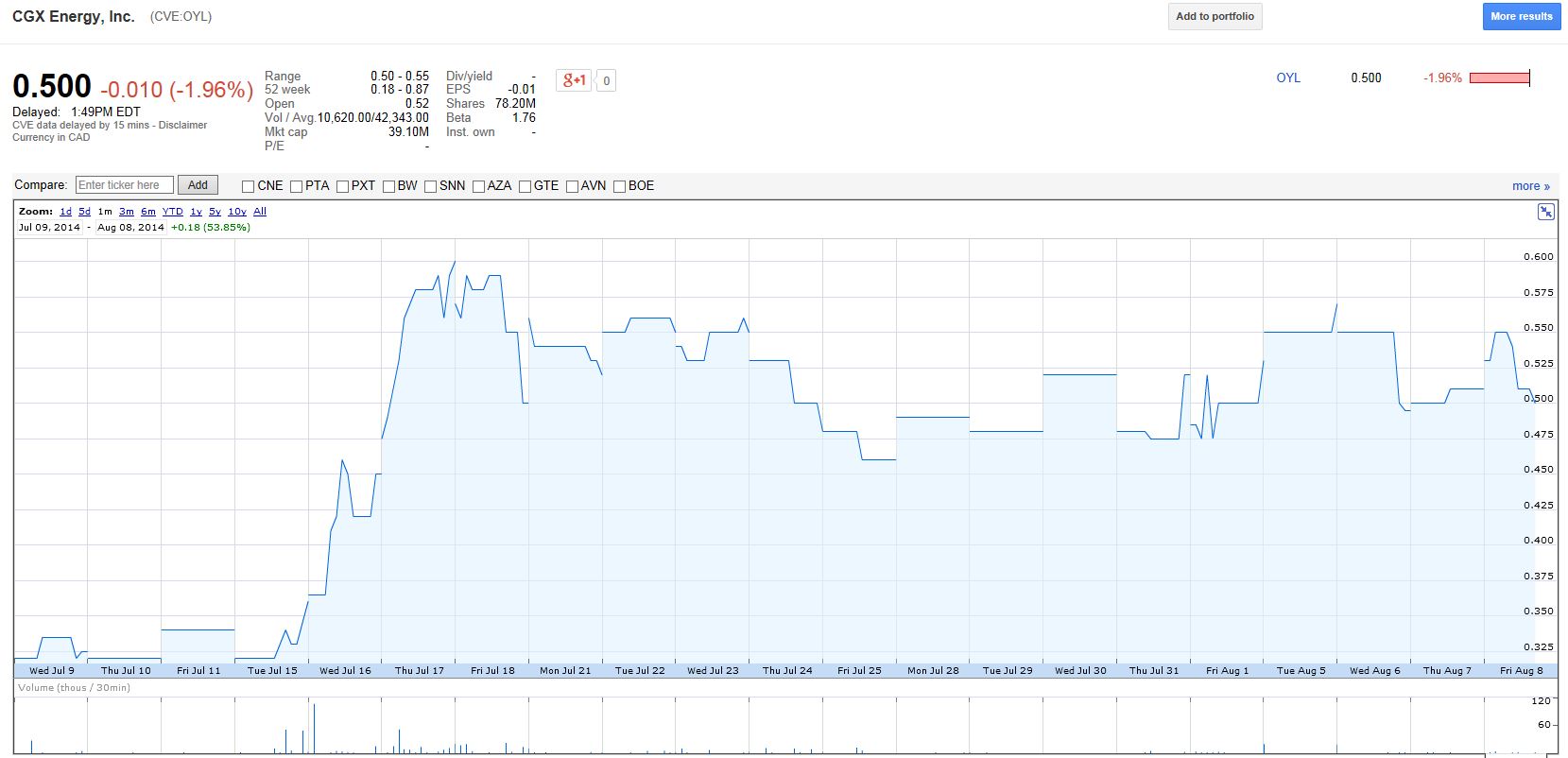
Task: Click the red OYL change bar
Action: [1500, 78]
